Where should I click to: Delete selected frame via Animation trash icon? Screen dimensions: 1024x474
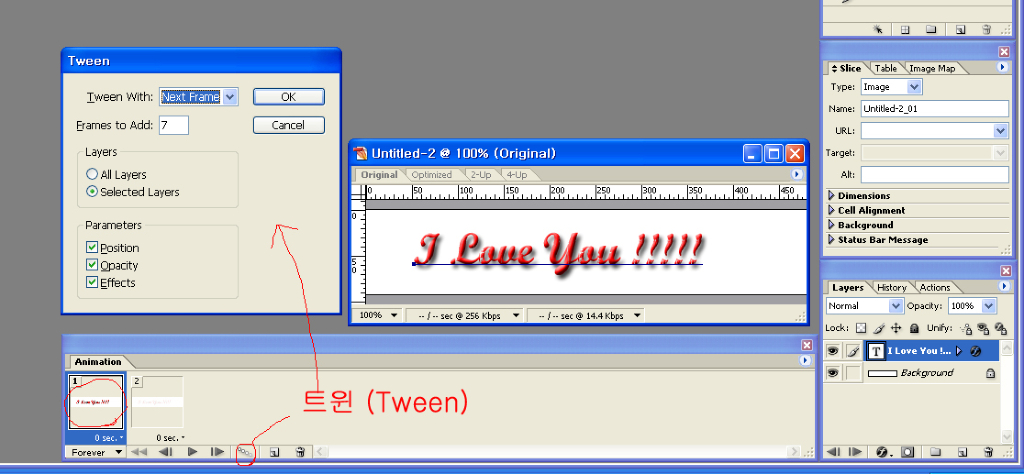coord(300,452)
